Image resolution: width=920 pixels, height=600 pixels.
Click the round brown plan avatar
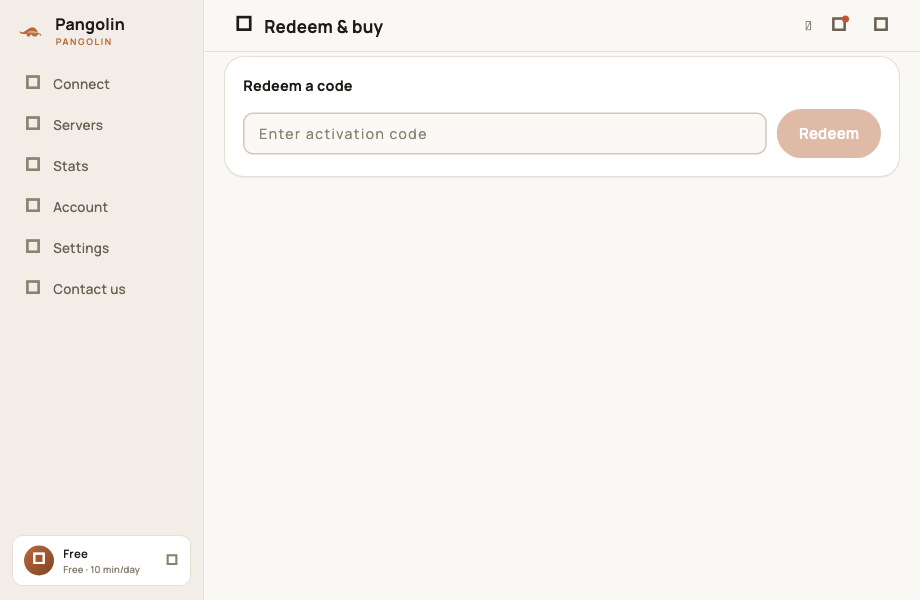click(39, 560)
